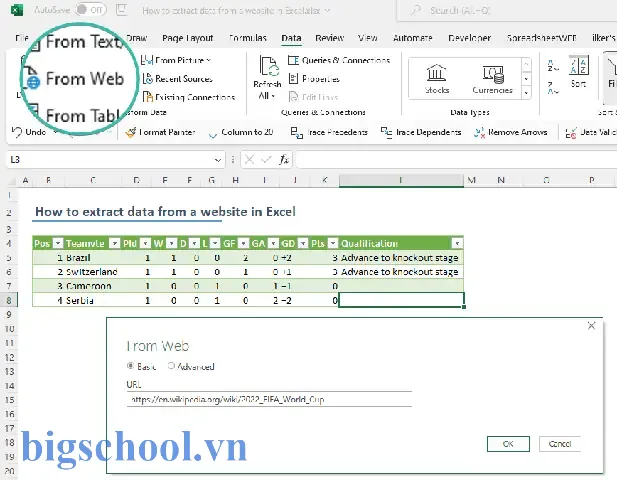Open the Sort dialog
The width and height of the screenshot is (617, 480).
578,72
